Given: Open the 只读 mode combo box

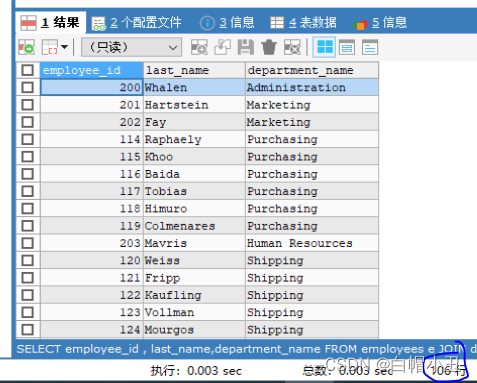Looking at the screenshot, I should [x=132, y=47].
